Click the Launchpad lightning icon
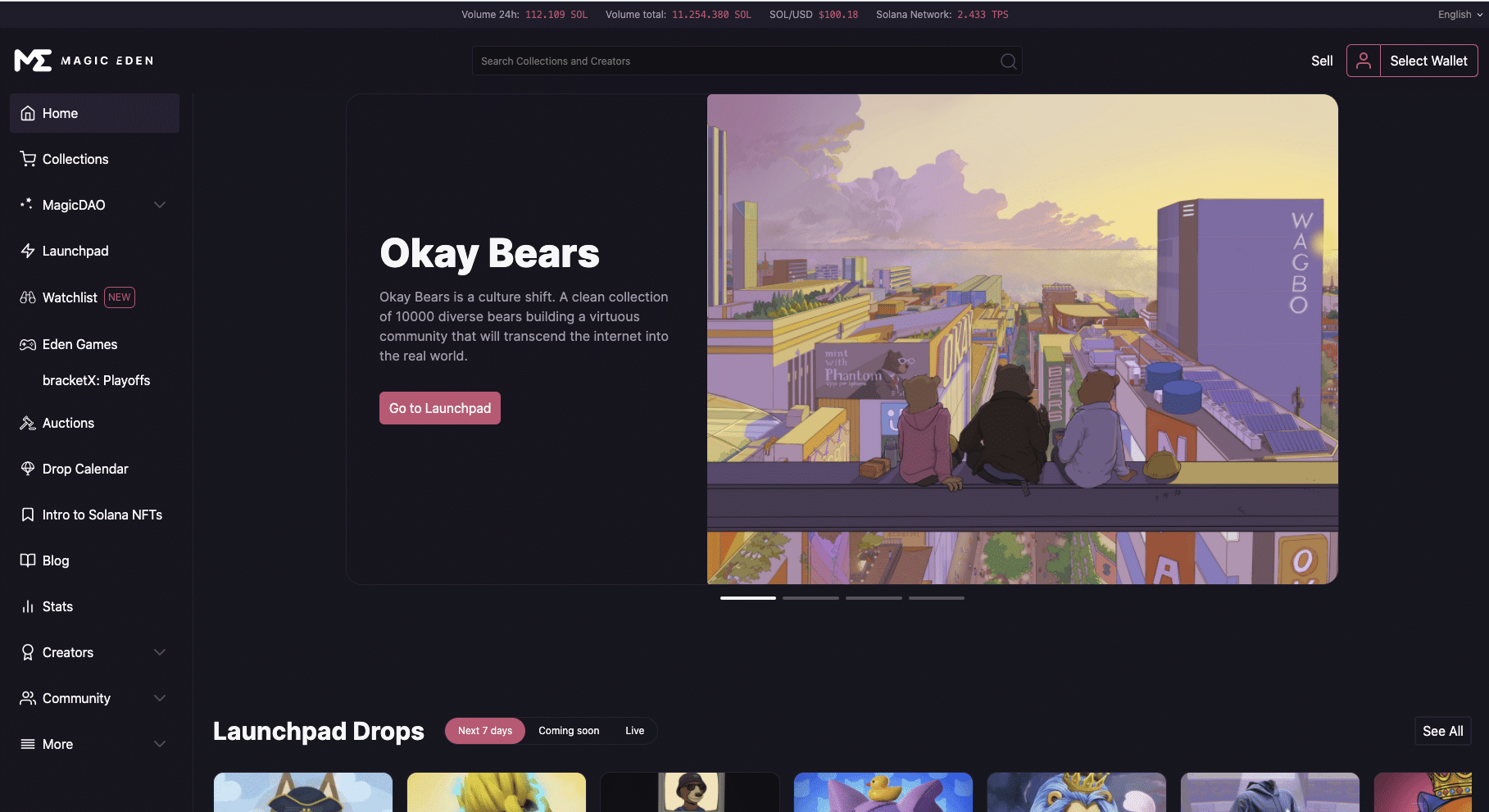Viewport: 1489px width, 812px height. [x=28, y=251]
